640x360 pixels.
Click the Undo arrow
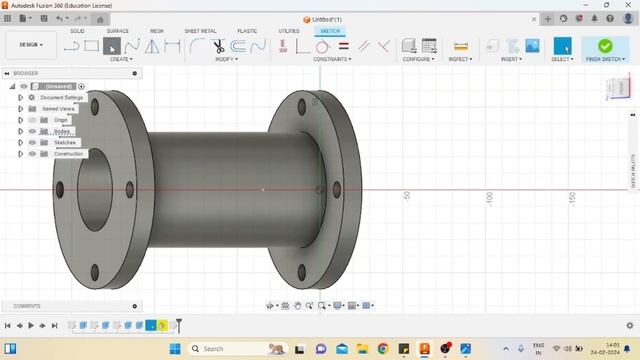tap(60, 18)
